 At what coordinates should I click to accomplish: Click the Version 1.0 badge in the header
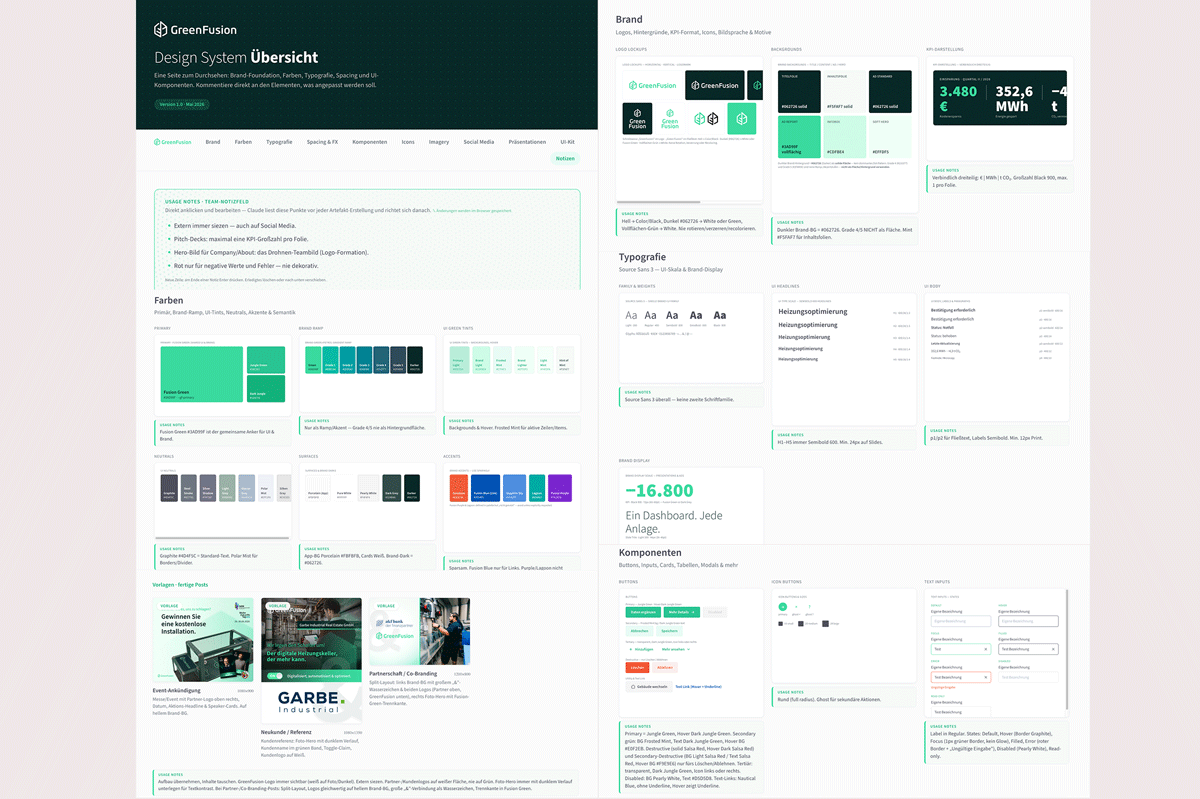click(180, 104)
